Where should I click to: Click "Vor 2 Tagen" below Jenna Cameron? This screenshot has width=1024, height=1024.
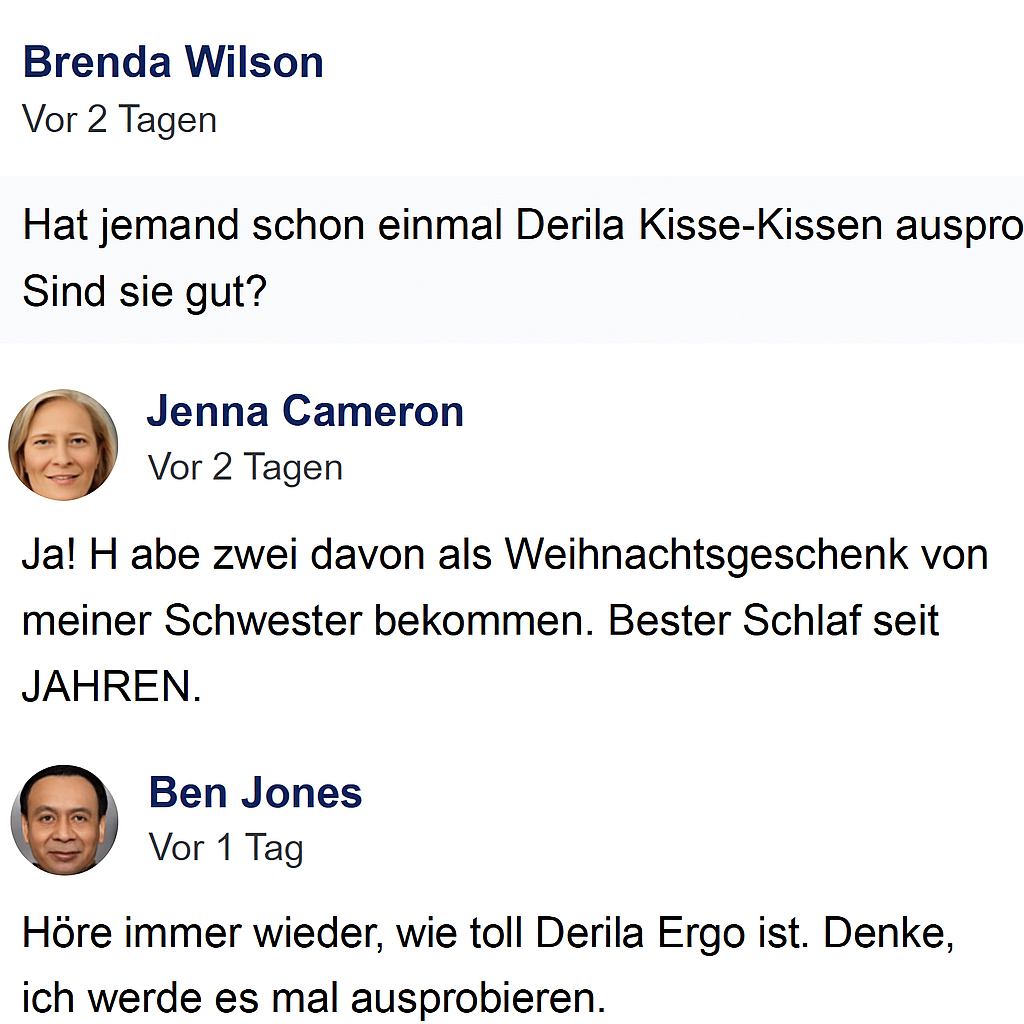click(x=245, y=467)
